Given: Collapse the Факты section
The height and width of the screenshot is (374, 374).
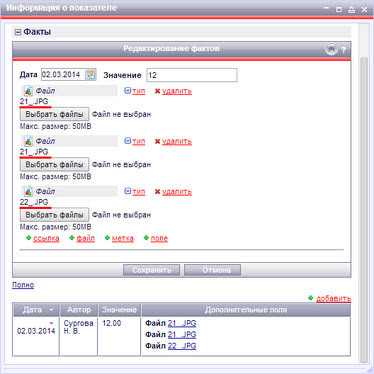Looking at the screenshot, I should tap(18, 32).
